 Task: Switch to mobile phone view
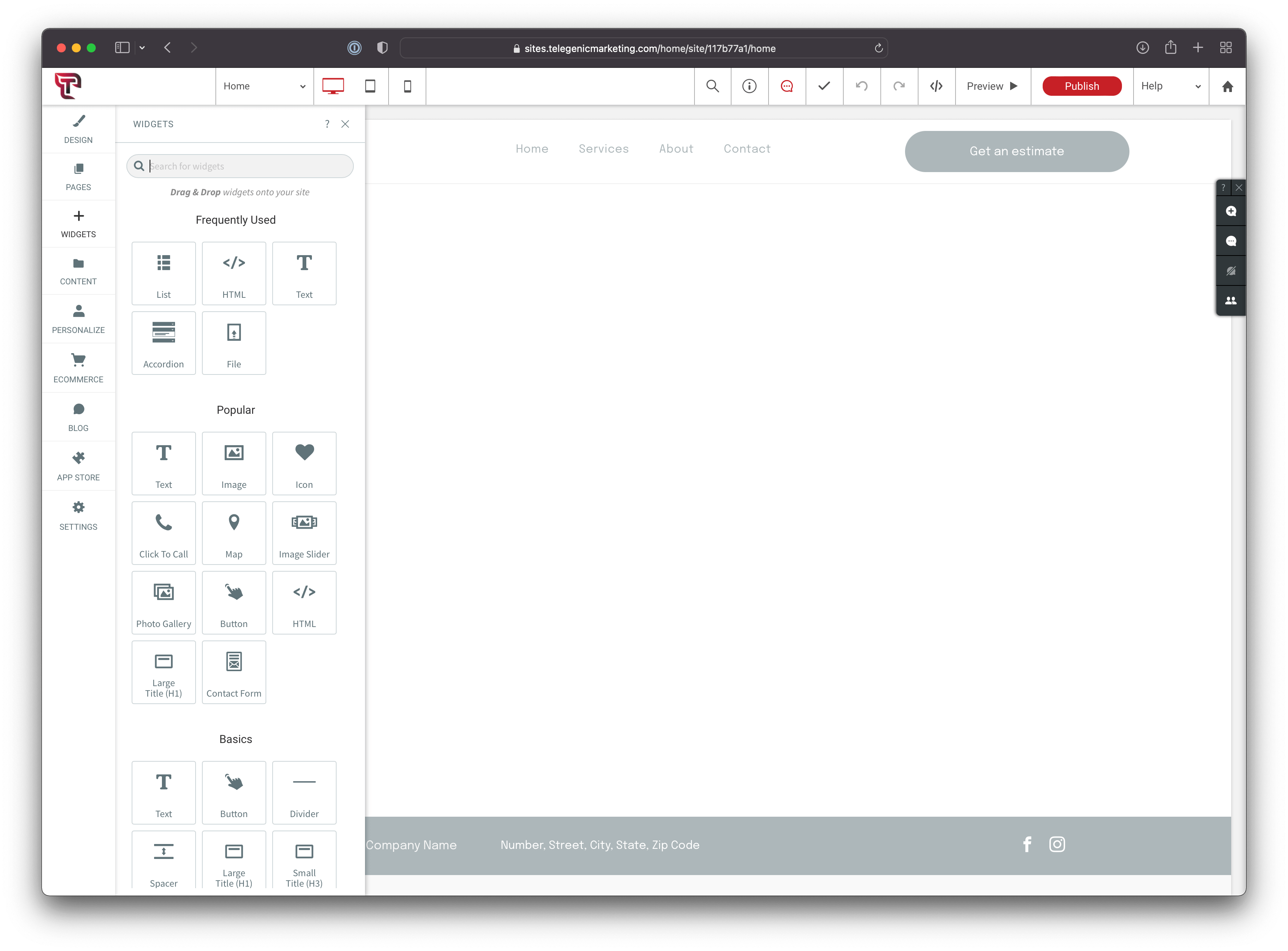click(x=408, y=86)
